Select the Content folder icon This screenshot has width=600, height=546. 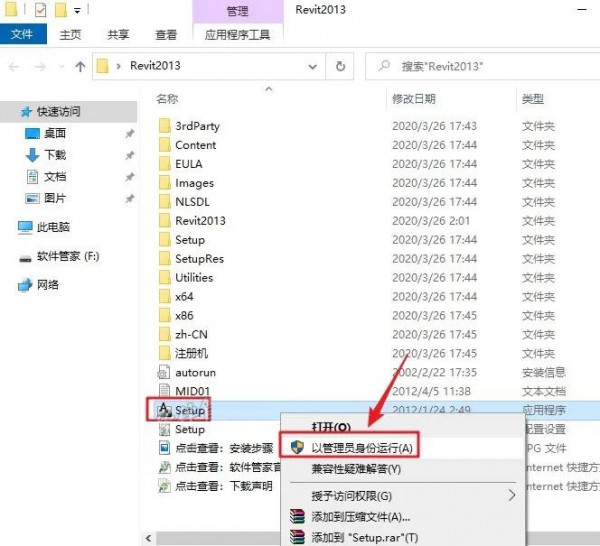point(165,145)
